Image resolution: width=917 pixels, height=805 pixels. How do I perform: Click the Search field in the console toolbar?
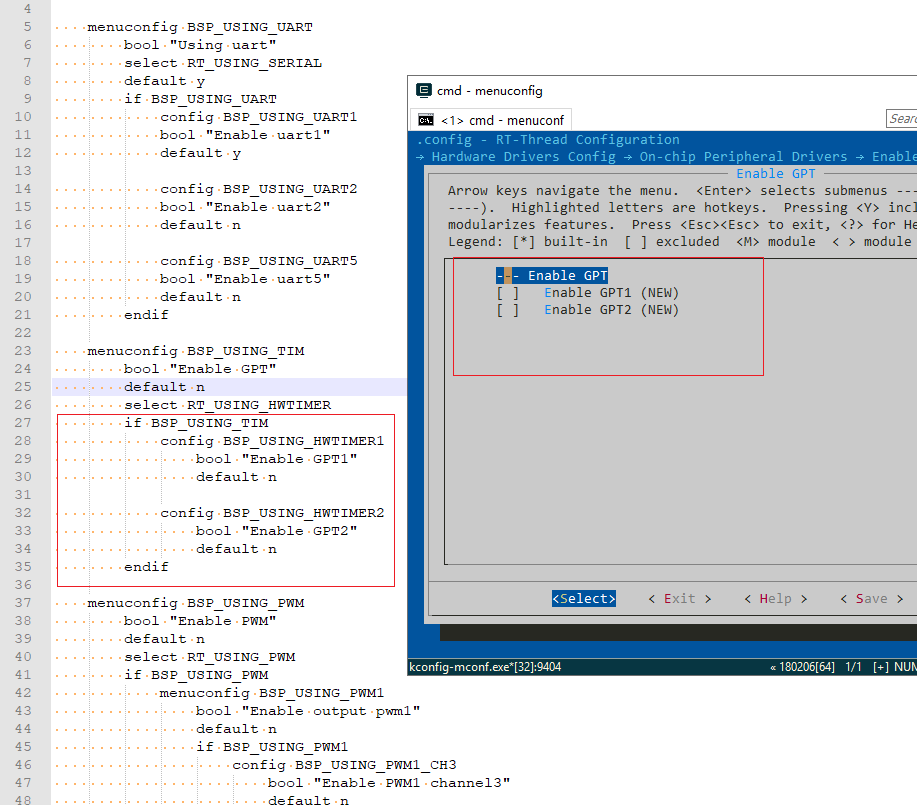click(x=902, y=119)
